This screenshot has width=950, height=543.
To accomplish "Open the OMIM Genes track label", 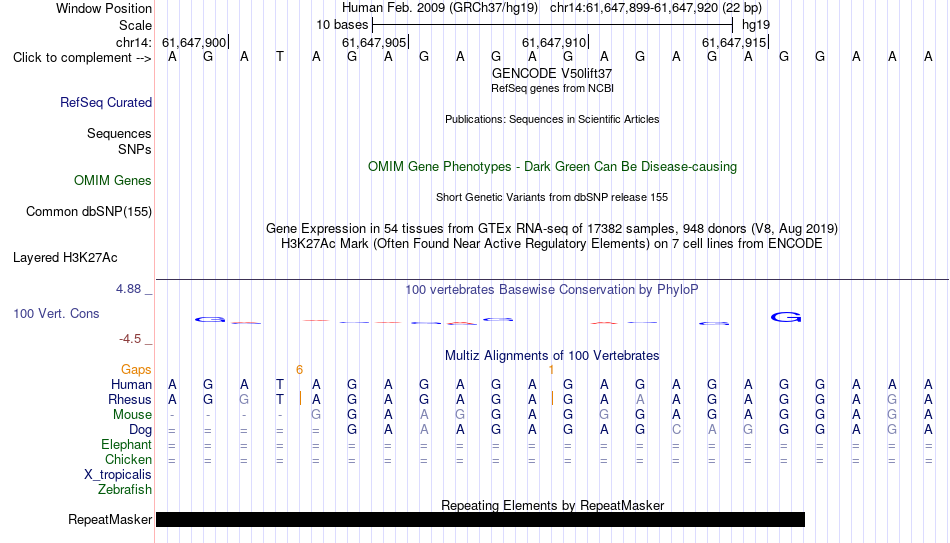I will [x=113, y=181].
